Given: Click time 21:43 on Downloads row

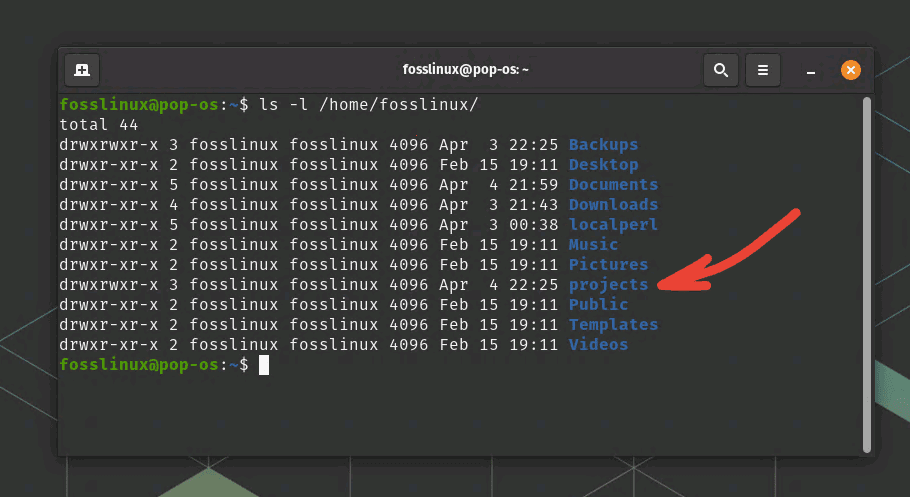Looking at the screenshot, I should pos(533,204).
